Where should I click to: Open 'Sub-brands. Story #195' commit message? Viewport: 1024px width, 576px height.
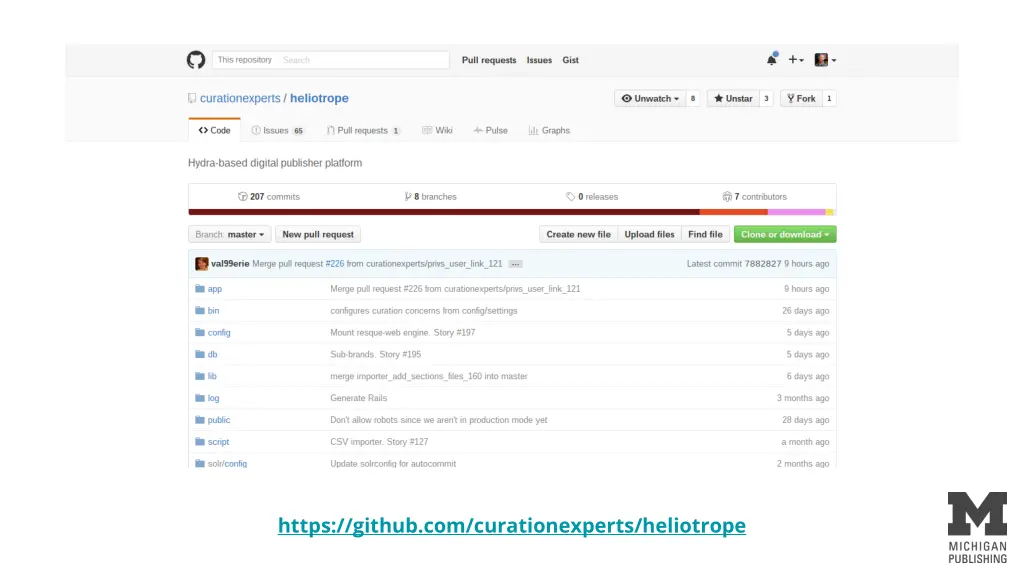(376, 355)
